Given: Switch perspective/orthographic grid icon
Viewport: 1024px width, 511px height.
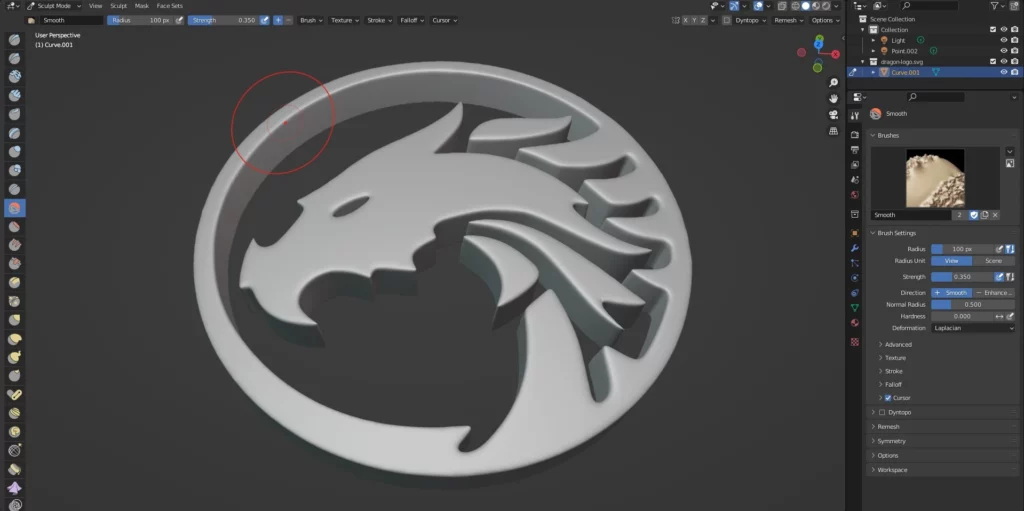Looking at the screenshot, I should (x=833, y=131).
